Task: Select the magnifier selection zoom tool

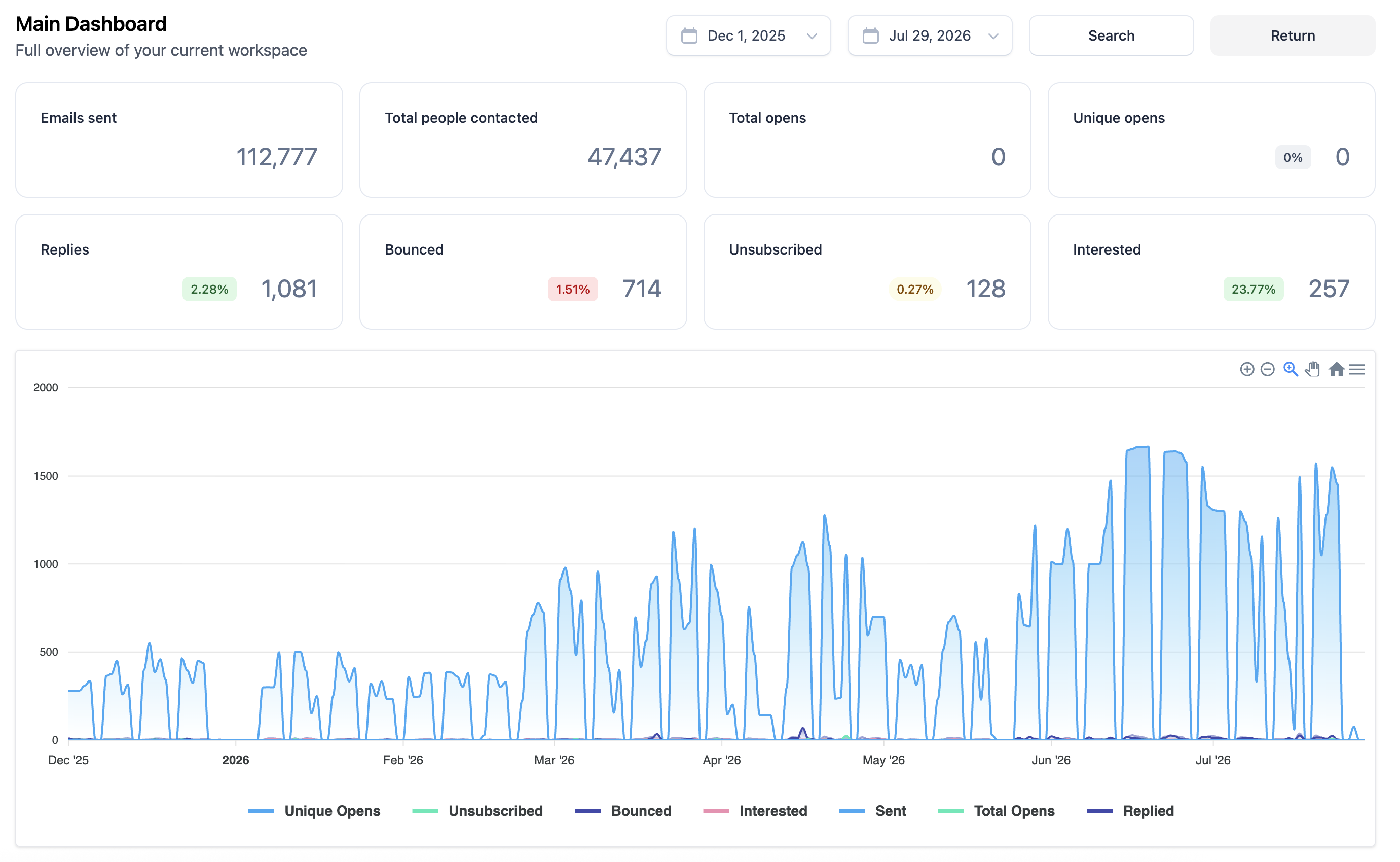Action: (1290, 370)
